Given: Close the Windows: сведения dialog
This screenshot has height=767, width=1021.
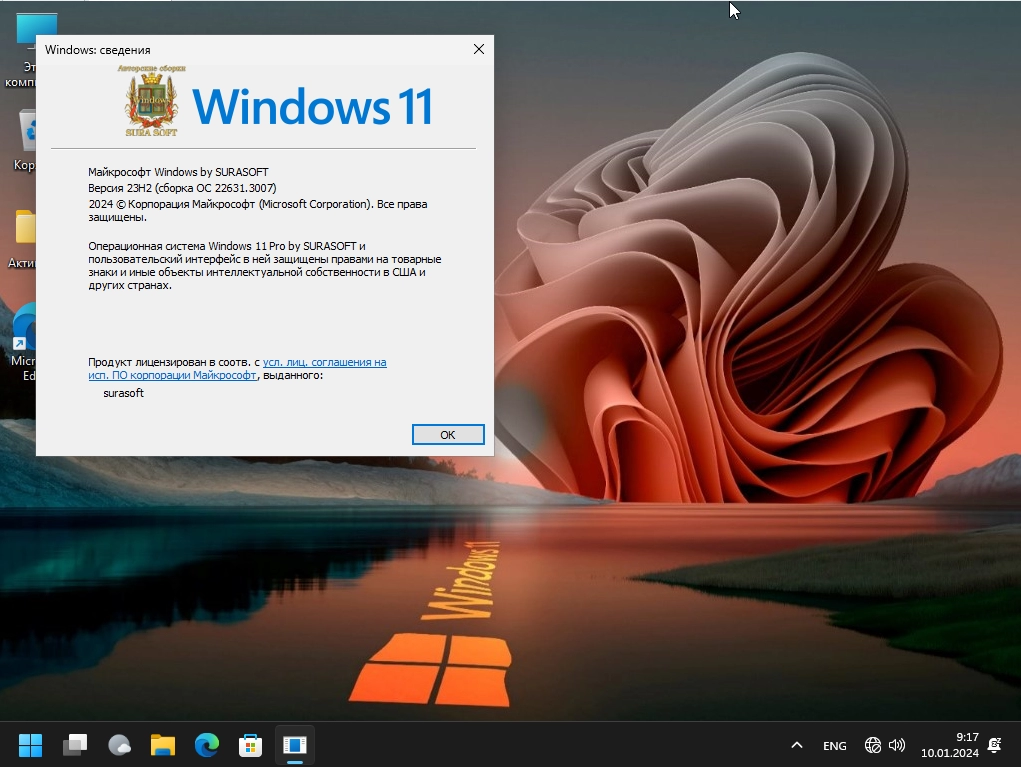Looking at the screenshot, I should coord(479,49).
